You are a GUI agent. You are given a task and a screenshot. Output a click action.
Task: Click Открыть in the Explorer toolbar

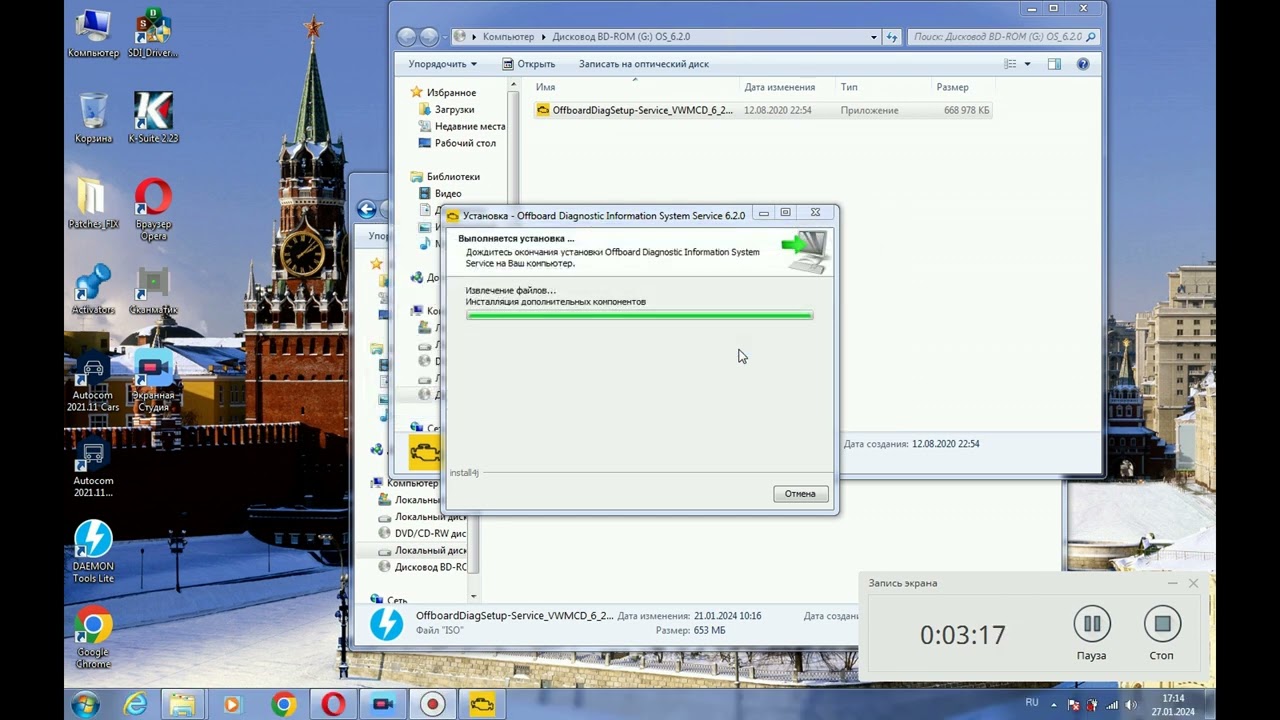coord(528,64)
